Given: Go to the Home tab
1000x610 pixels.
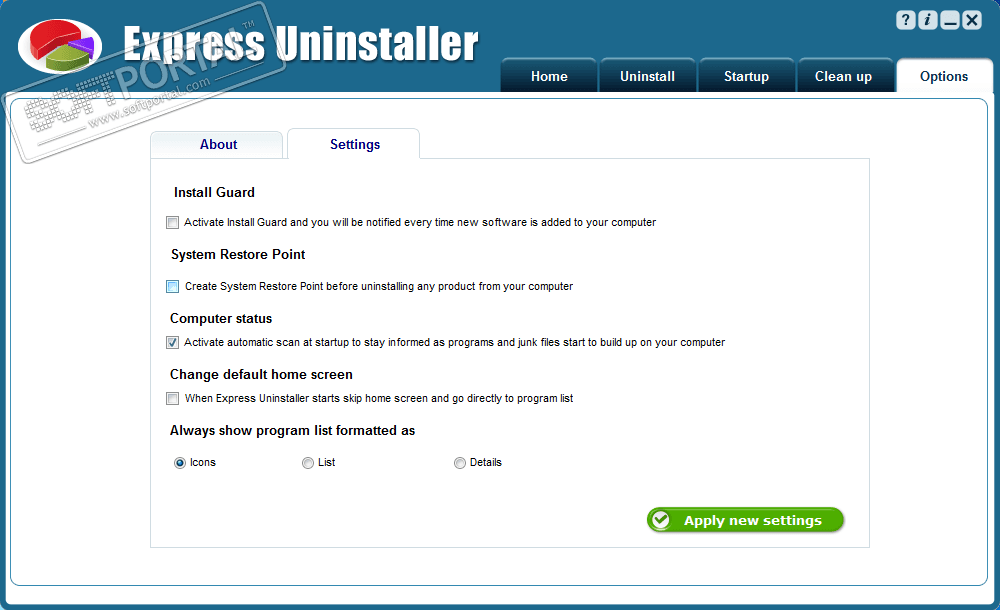Looking at the screenshot, I should pos(549,76).
